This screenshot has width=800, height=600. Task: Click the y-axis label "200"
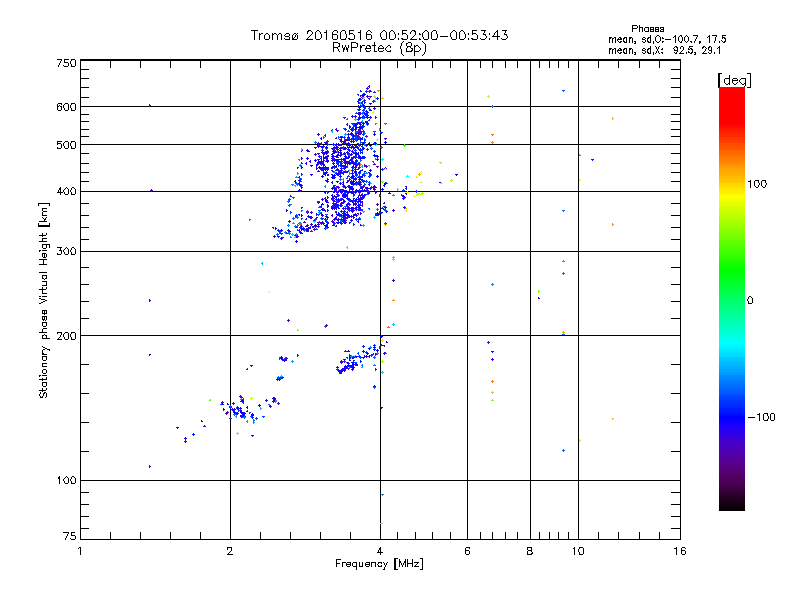[x=66, y=336]
